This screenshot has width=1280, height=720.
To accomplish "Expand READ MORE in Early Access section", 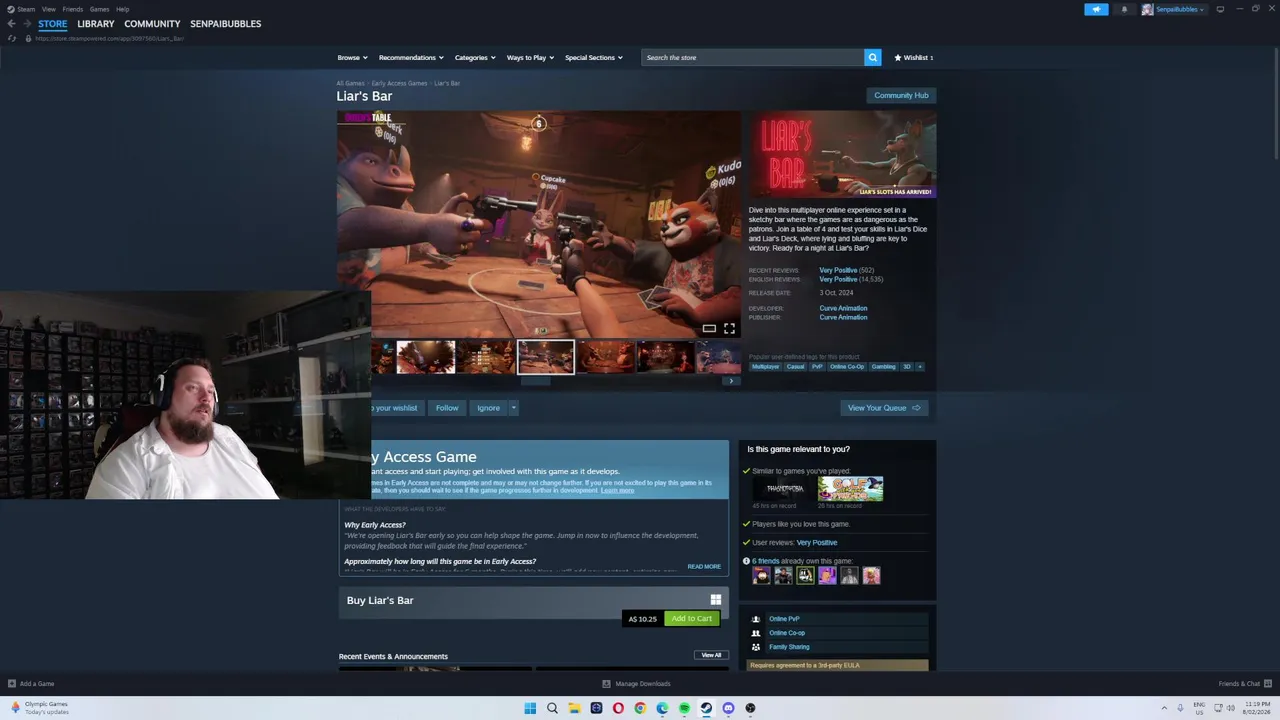I will point(704,567).
